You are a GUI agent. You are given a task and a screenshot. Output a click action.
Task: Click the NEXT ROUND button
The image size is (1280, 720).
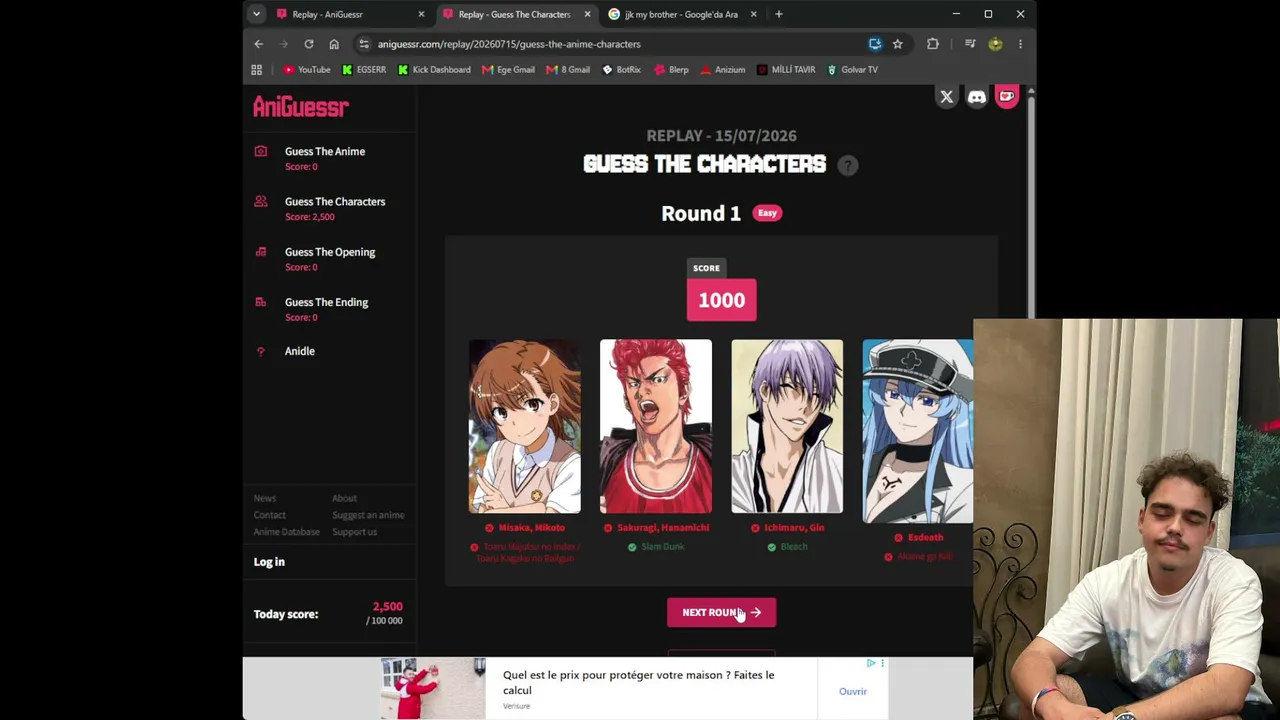(721, 612)
